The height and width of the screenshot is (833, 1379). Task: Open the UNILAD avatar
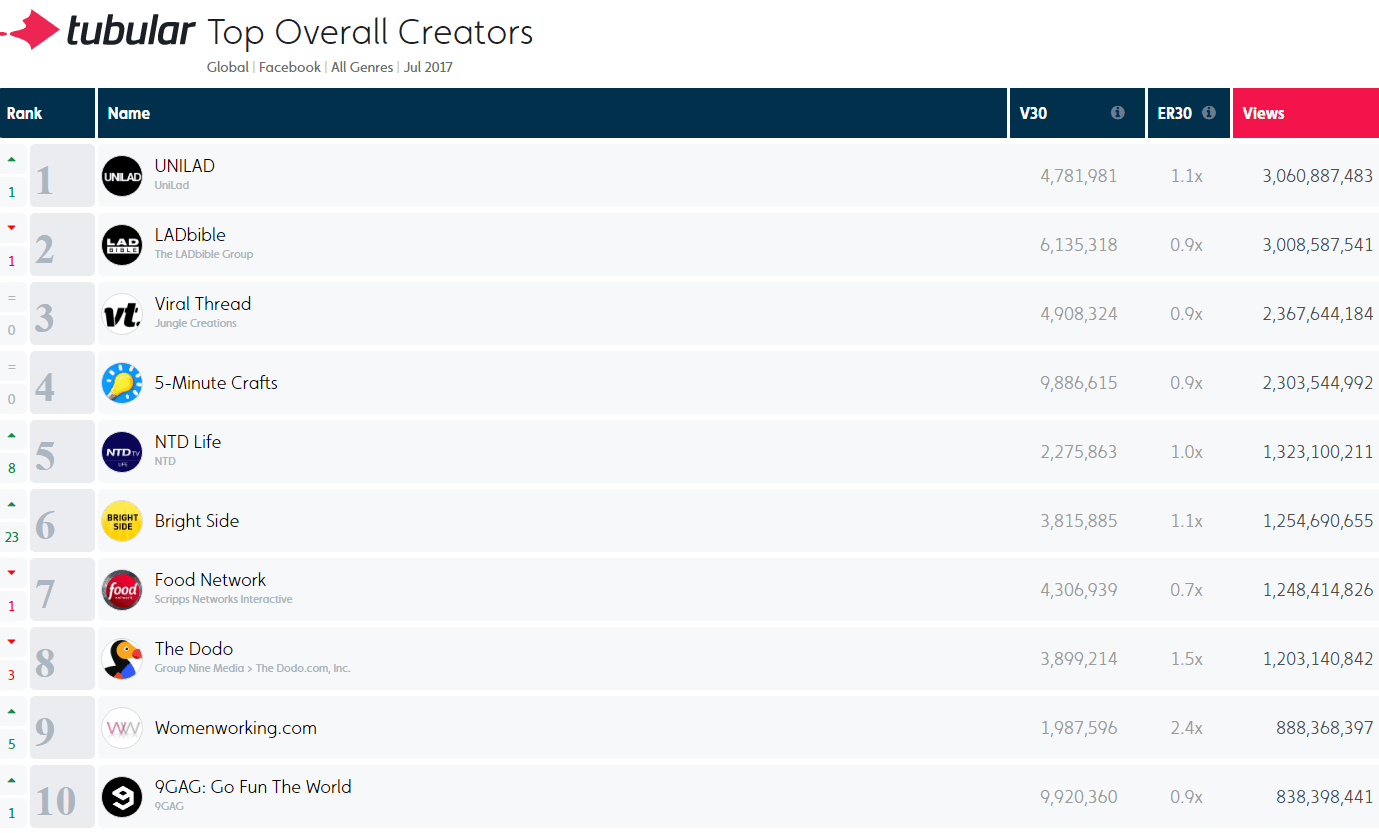[x=122, y=176]
